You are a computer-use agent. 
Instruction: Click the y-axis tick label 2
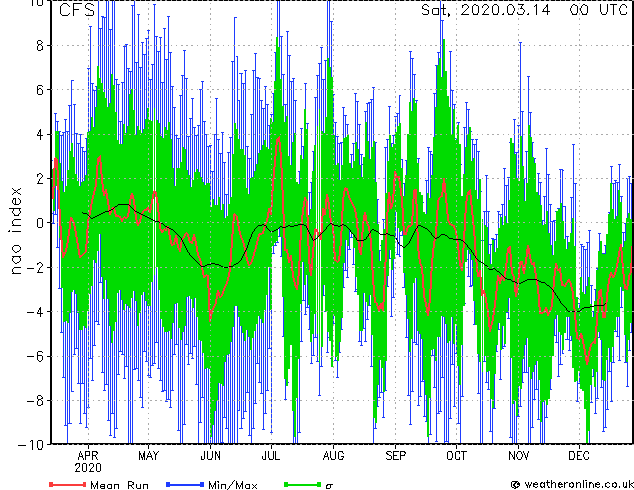click(40, 178)
